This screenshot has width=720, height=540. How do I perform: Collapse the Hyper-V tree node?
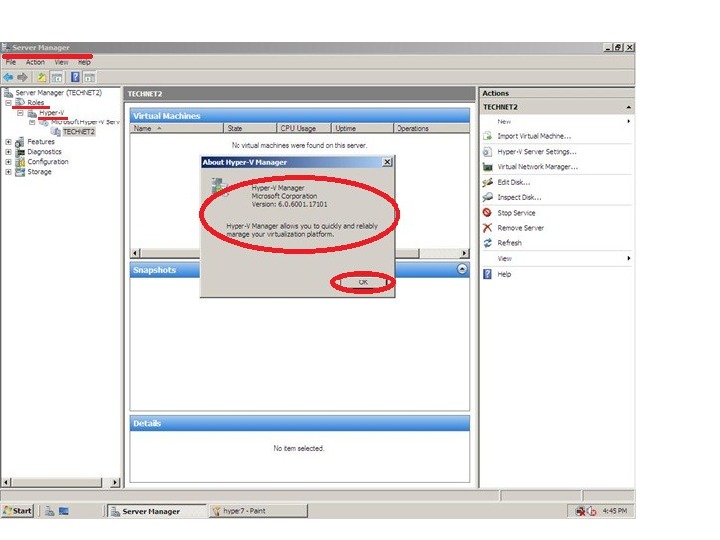tap(20, 112)
